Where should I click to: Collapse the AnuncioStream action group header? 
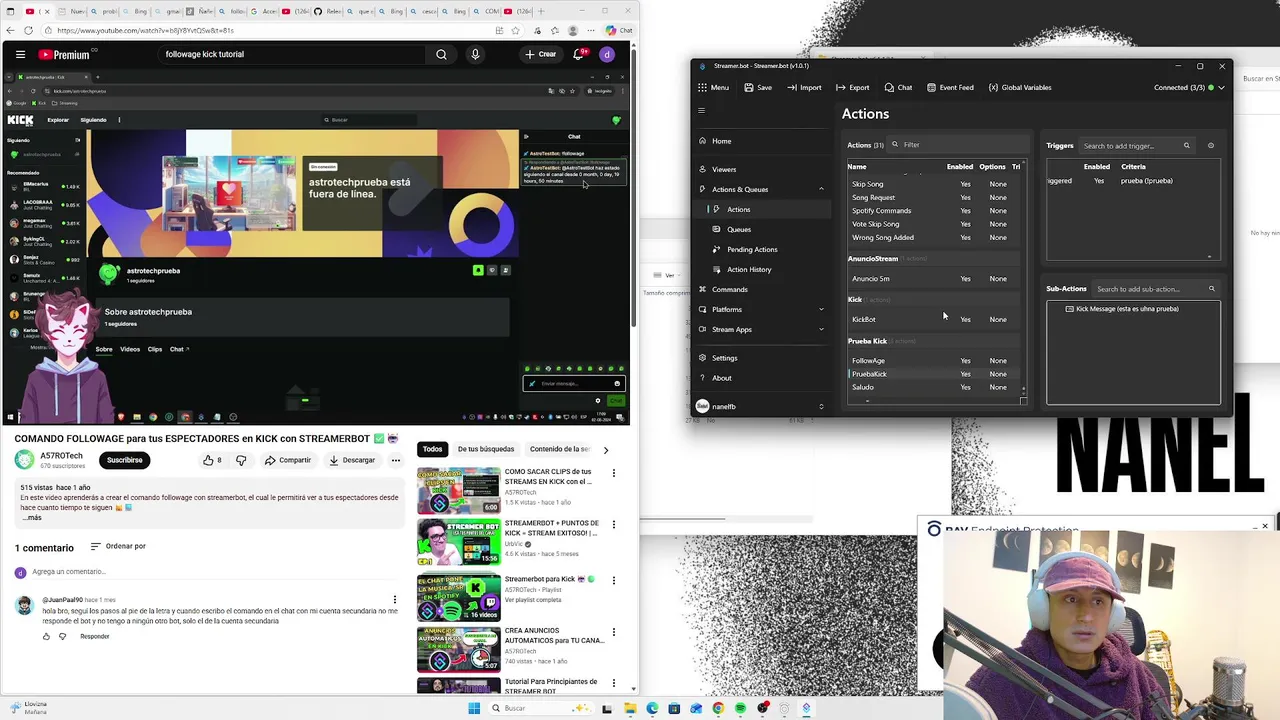click(x=933, y=258)
